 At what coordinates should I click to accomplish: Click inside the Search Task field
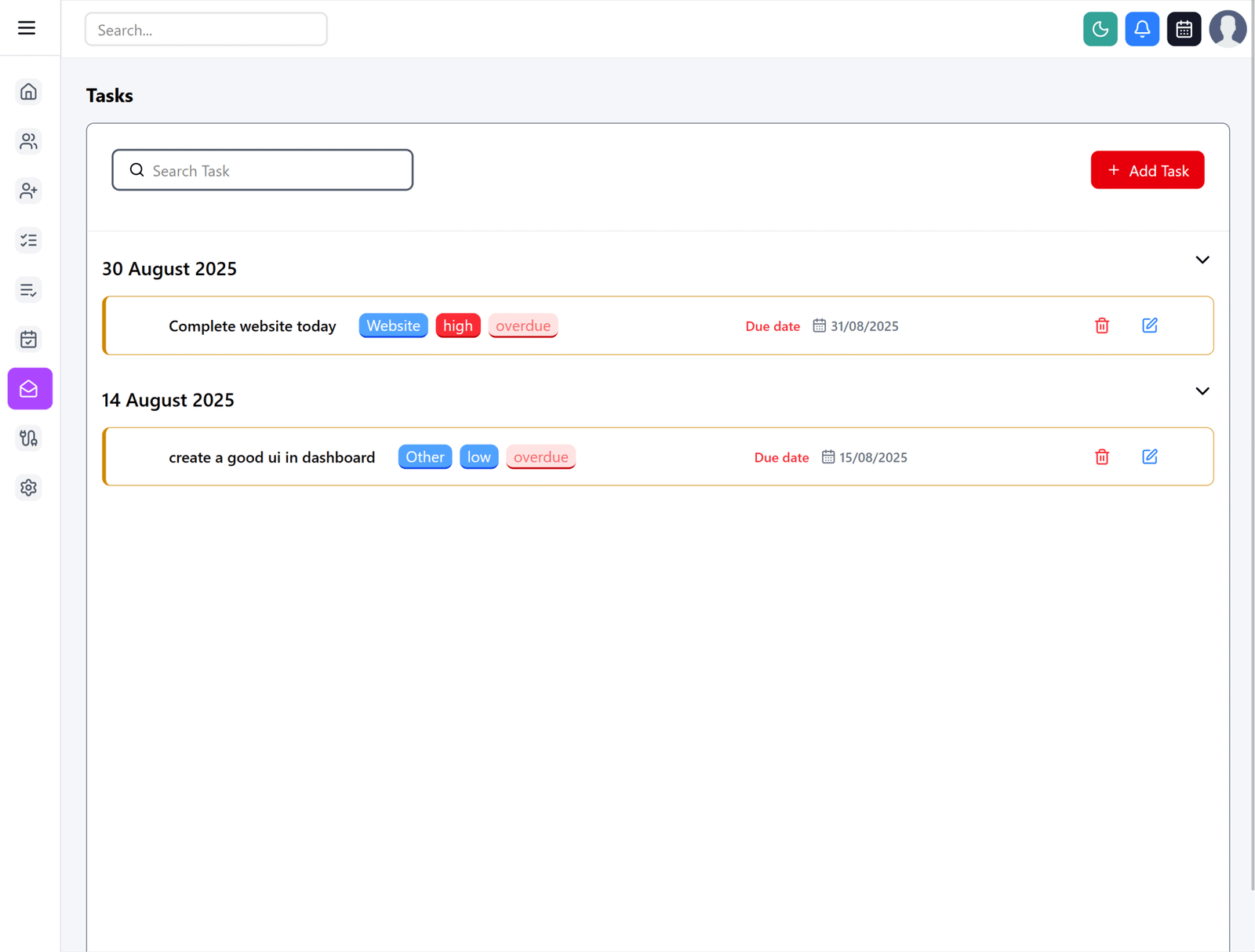tap(262, 169)
